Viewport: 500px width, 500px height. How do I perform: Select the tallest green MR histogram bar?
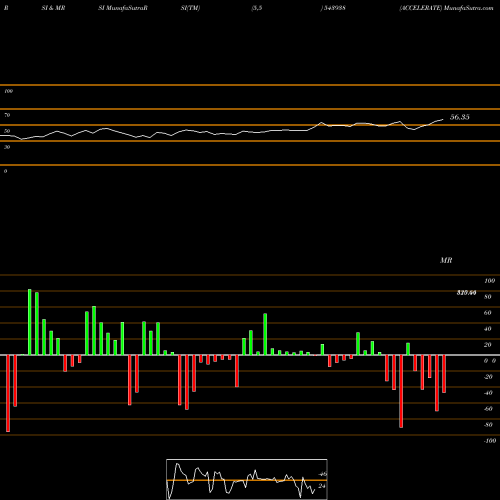point(30,322)
